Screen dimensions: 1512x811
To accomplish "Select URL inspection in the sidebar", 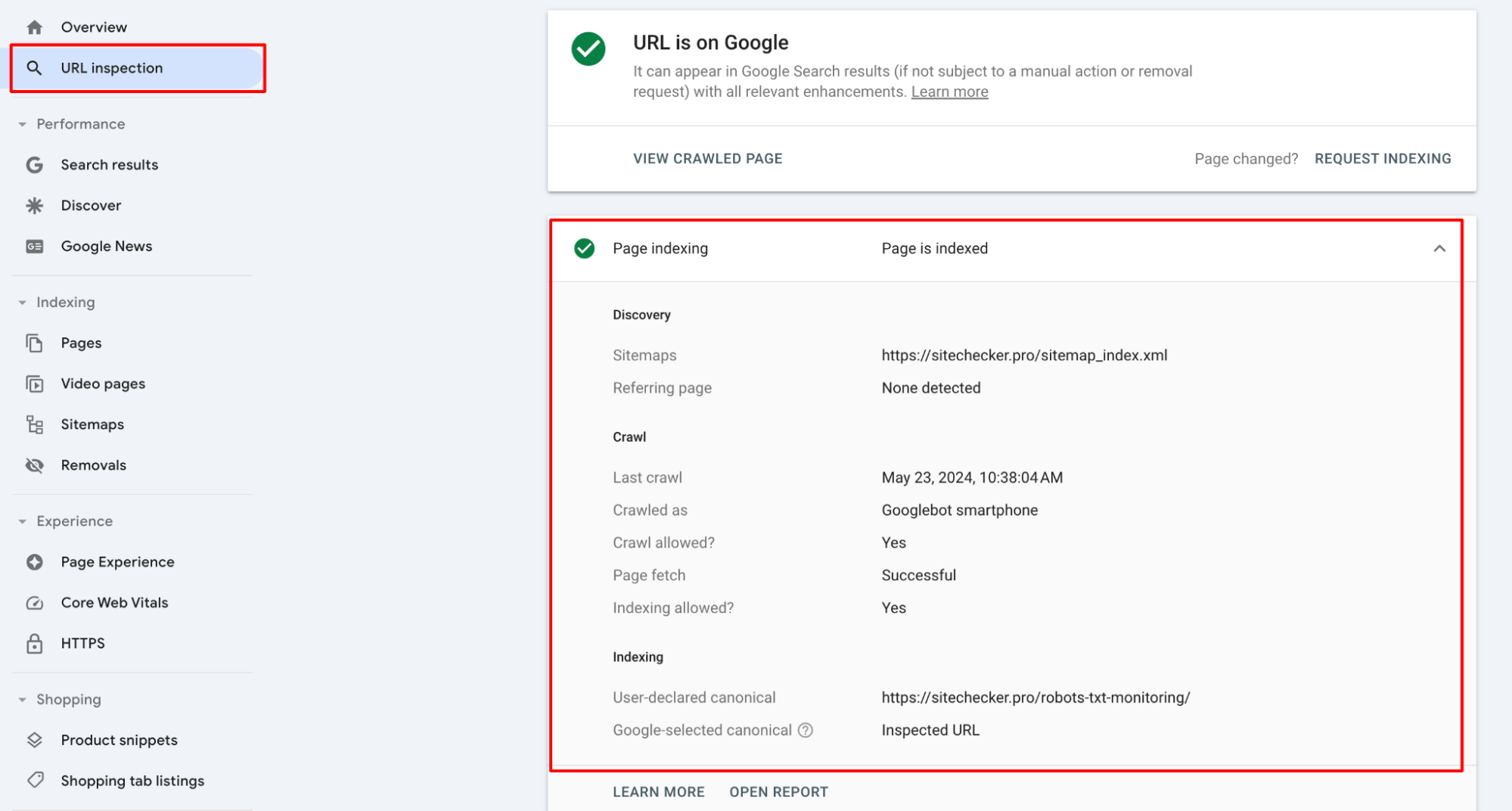I will click(138, 68).
